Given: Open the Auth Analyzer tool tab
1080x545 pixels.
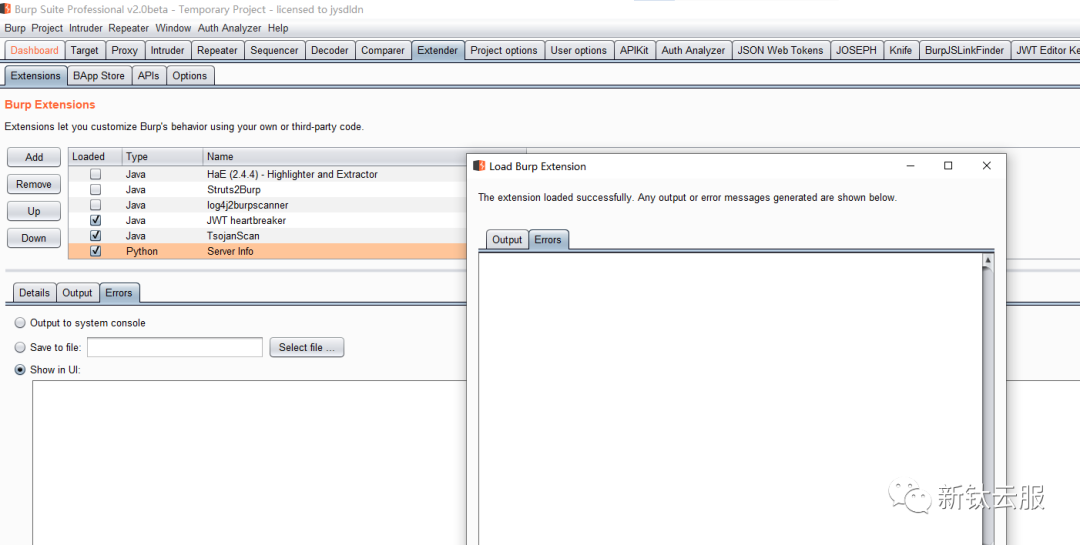Looking at the screenshot, I should 693,50.
